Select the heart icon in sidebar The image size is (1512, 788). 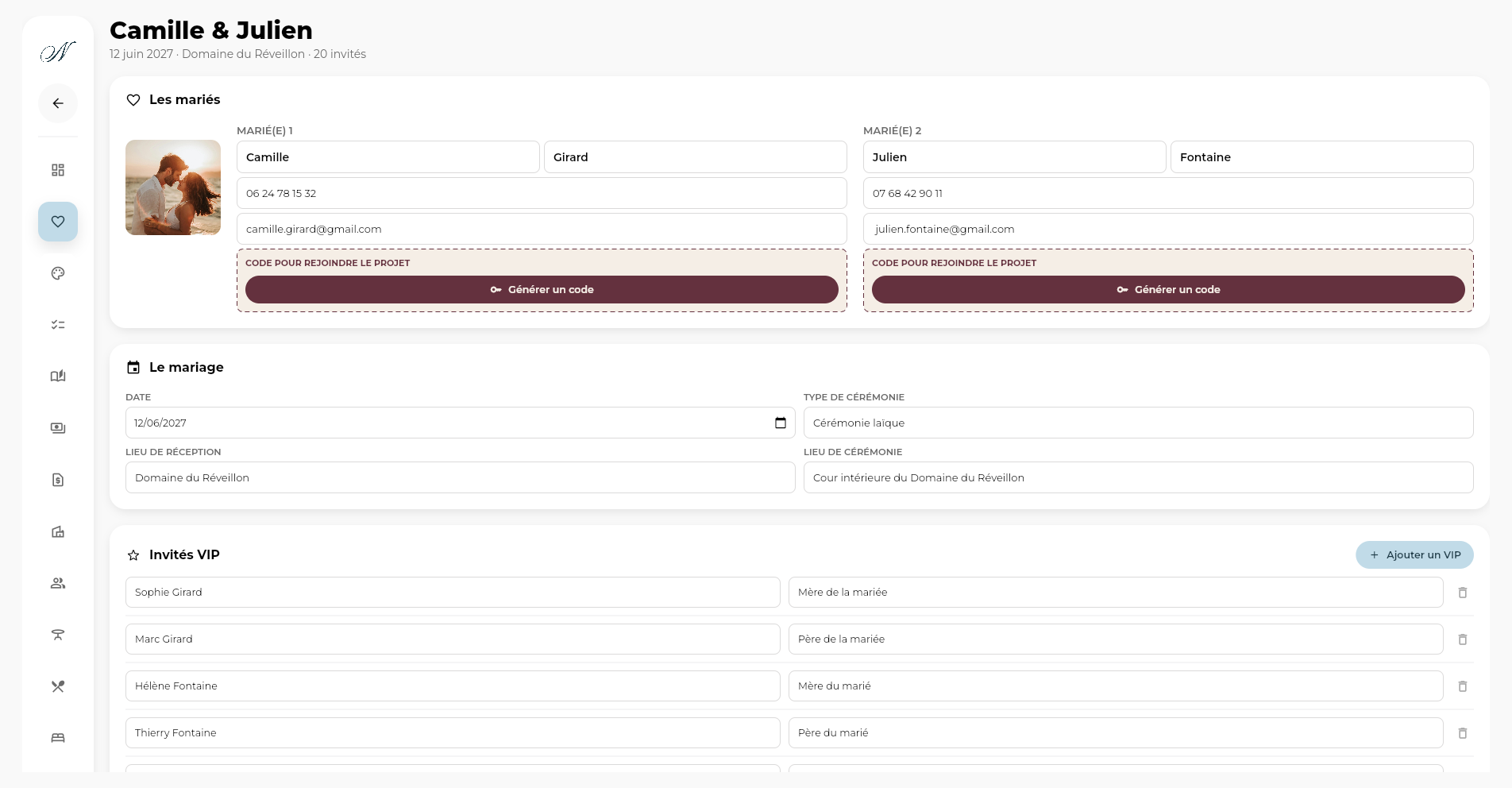coord(58,222)
